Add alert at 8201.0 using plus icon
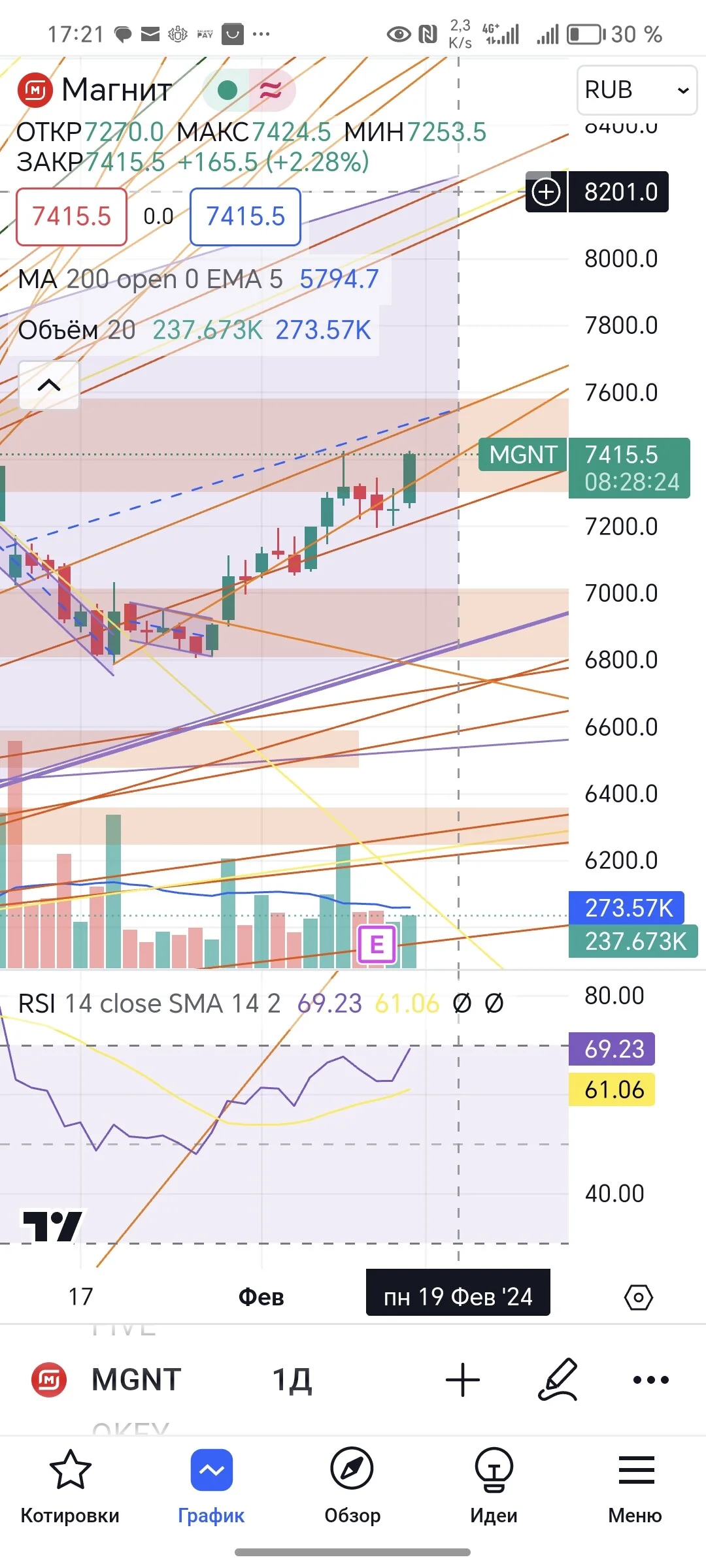The width and height of the screenshot is (706, 1568). pyautogui.click(x=546, y=192)
